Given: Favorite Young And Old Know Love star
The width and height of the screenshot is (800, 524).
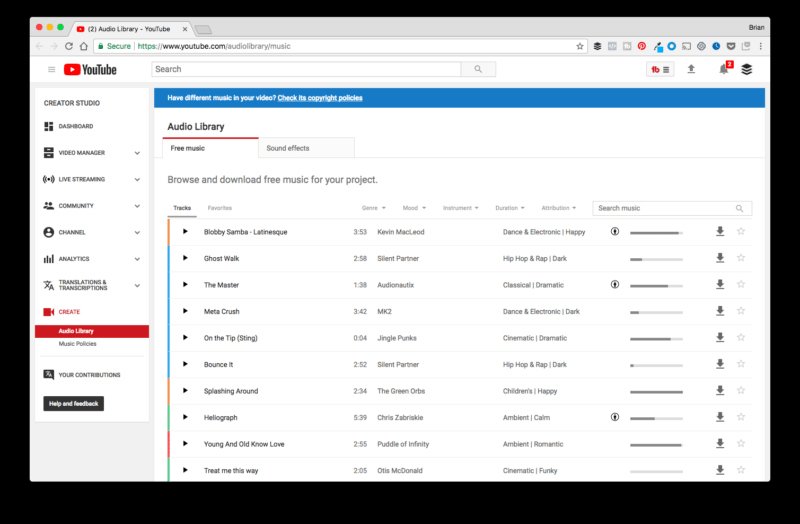Looking at the screenshot, I should pos(741,444).
